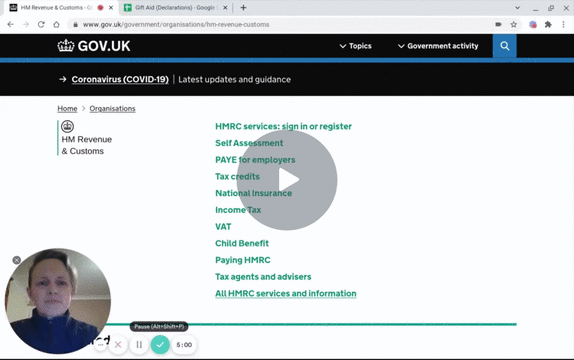
Task: Open All HMRC services and information
Action: coord(286,294)
